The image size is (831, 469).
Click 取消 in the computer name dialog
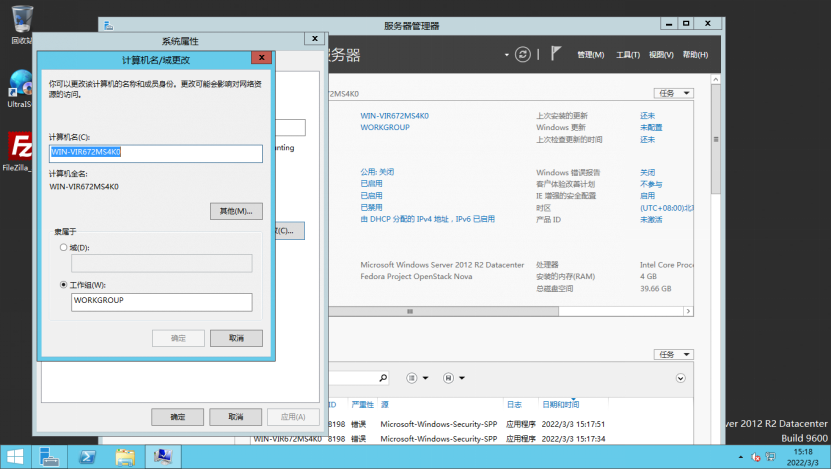coord(236,338)
